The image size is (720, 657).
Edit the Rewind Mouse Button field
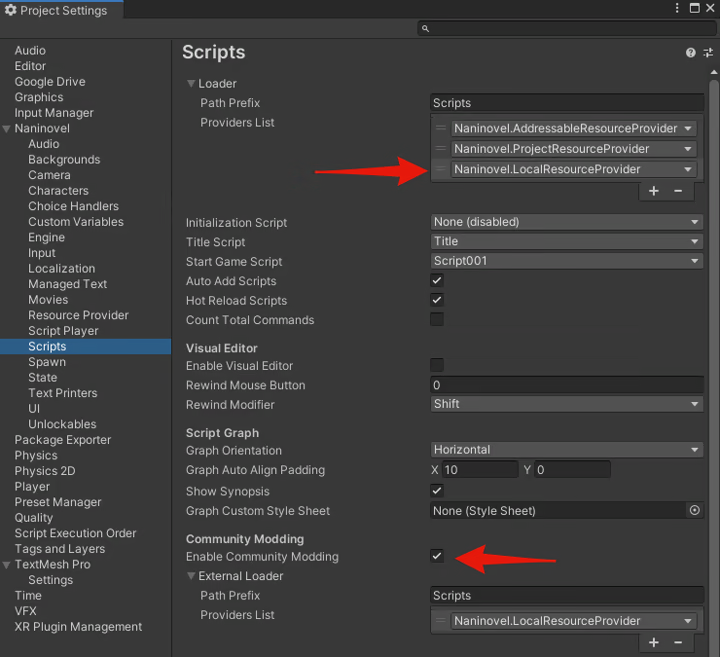pos(567,385)
